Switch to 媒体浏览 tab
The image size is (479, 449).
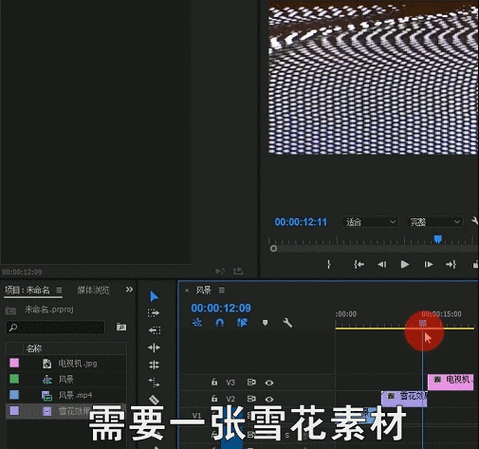[93, 290]
